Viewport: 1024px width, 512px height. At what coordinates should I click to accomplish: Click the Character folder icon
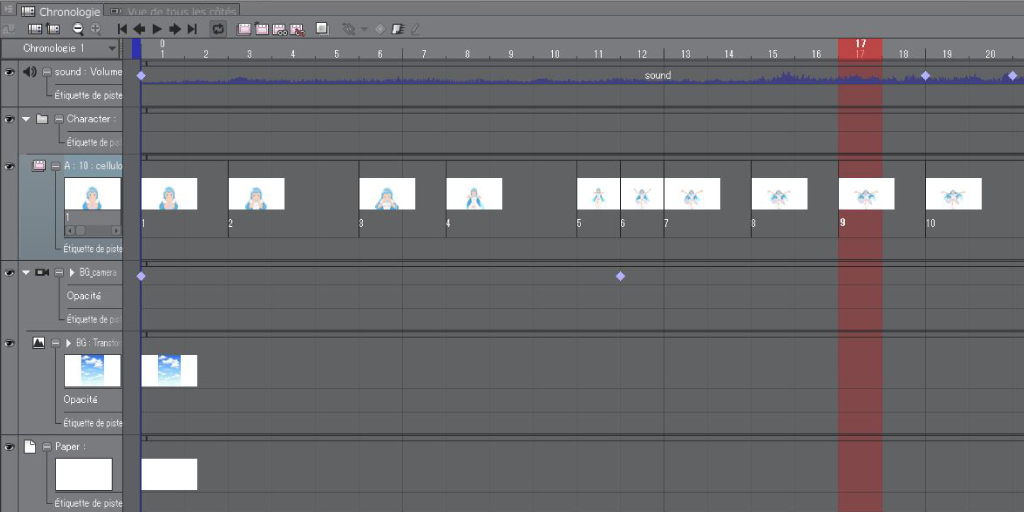click(42, 119)
